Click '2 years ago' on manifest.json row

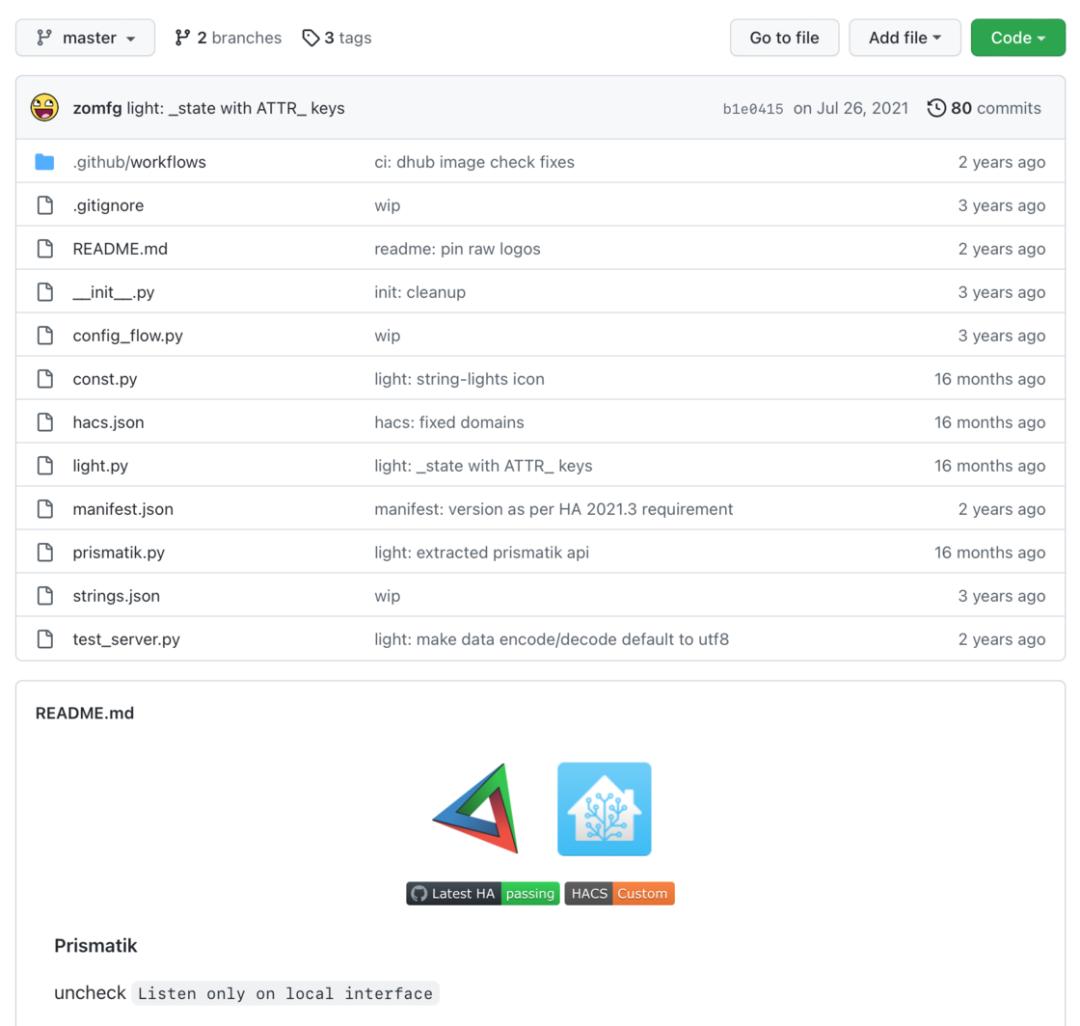click(x=1001, y=509)
